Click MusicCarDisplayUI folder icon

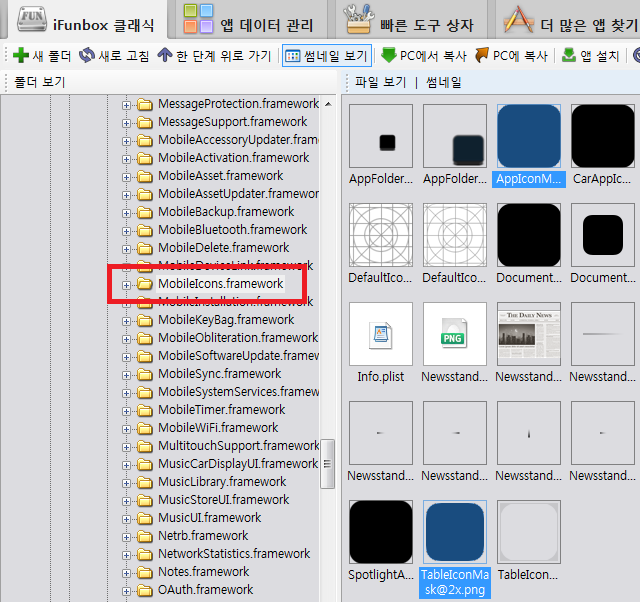point(144,464)
